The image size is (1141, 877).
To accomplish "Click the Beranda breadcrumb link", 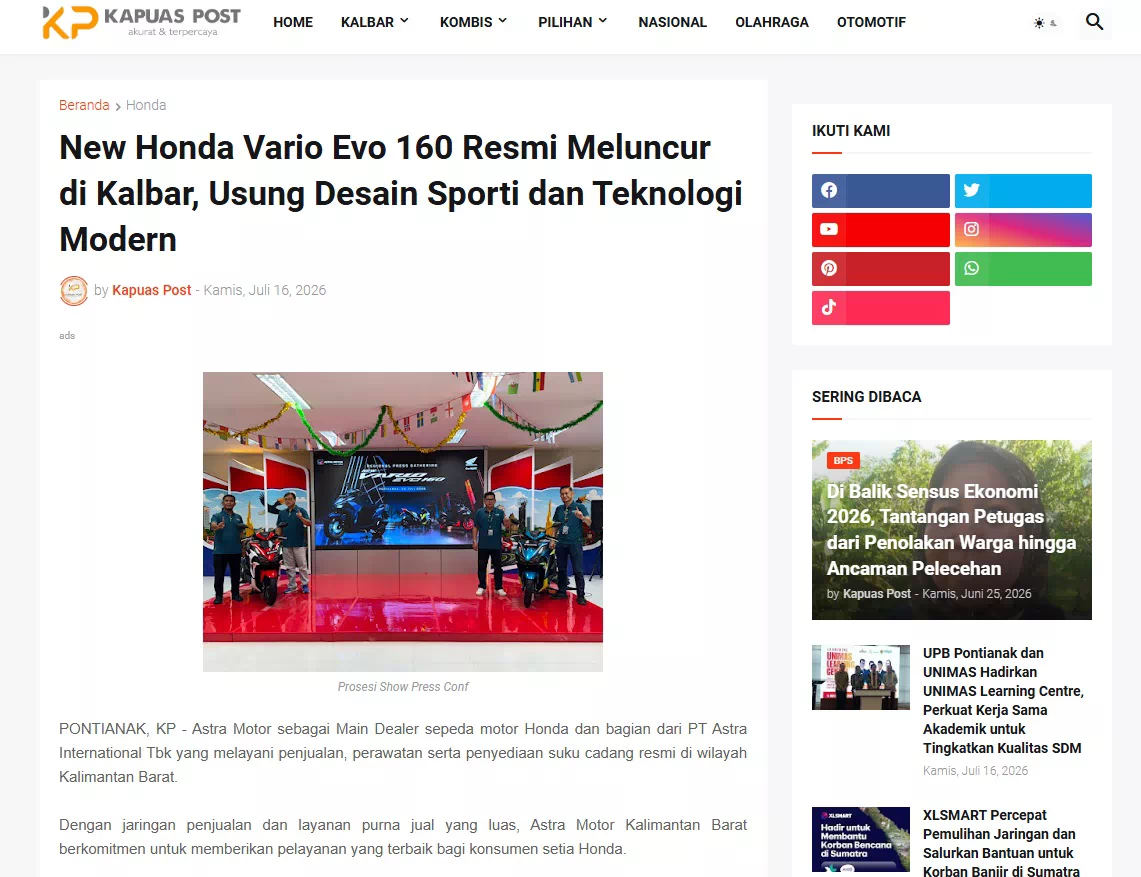I will tap(84, 105).
